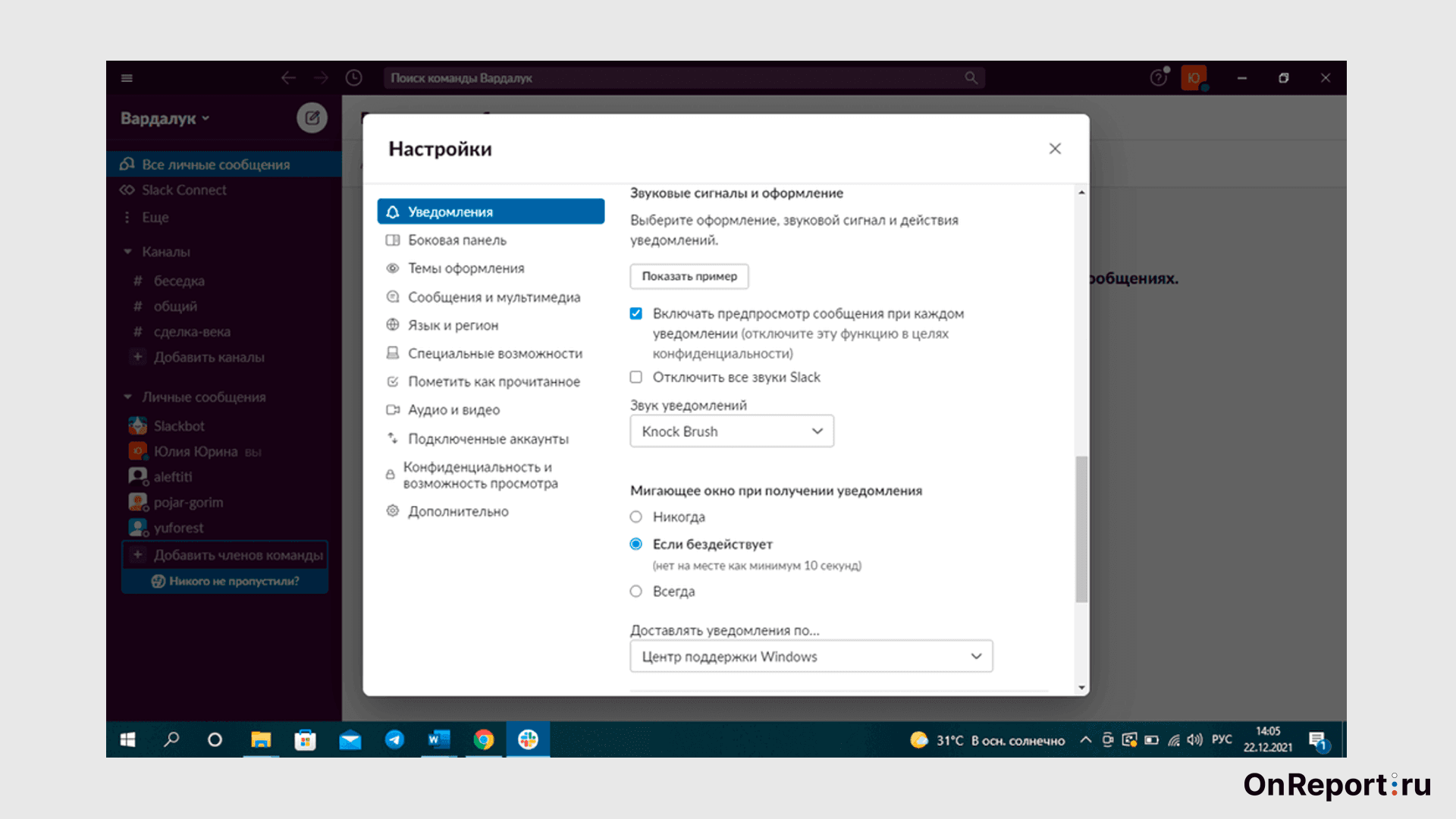Open Аудио и видео tab
The width and height of the screenshot is (1456, 819).
coord(491,410)
